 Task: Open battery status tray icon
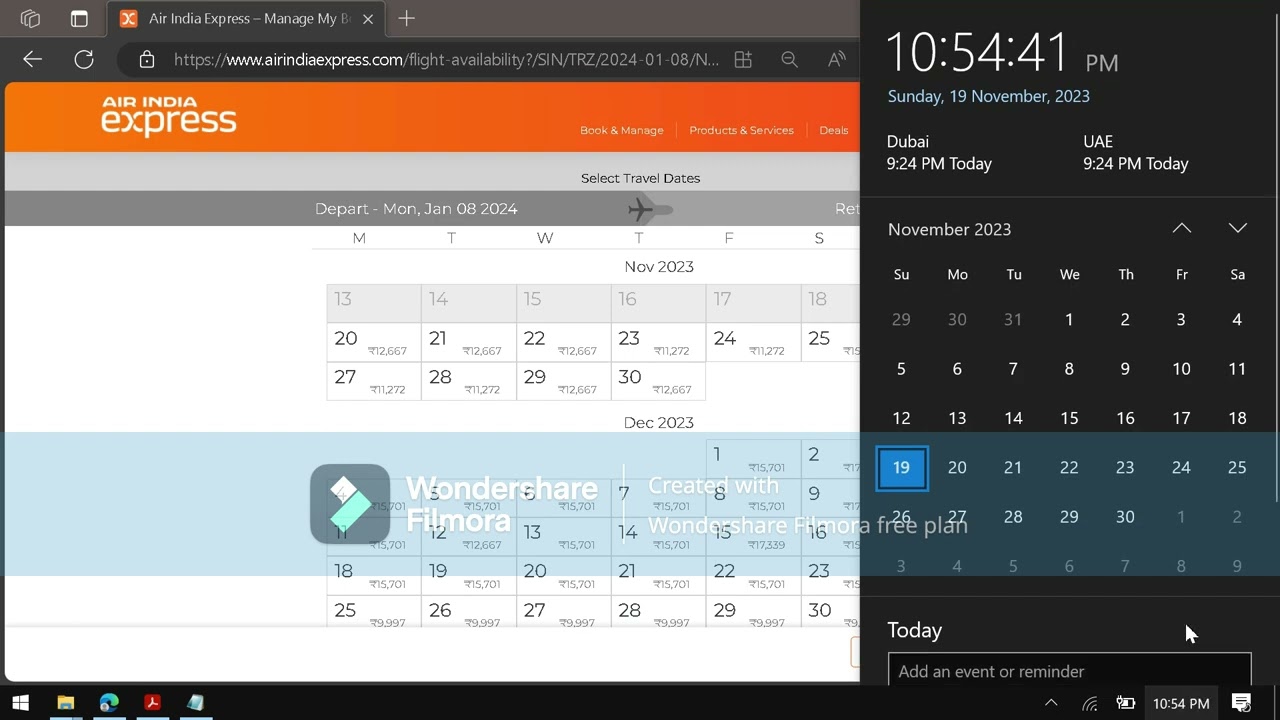coord(1125,703)
